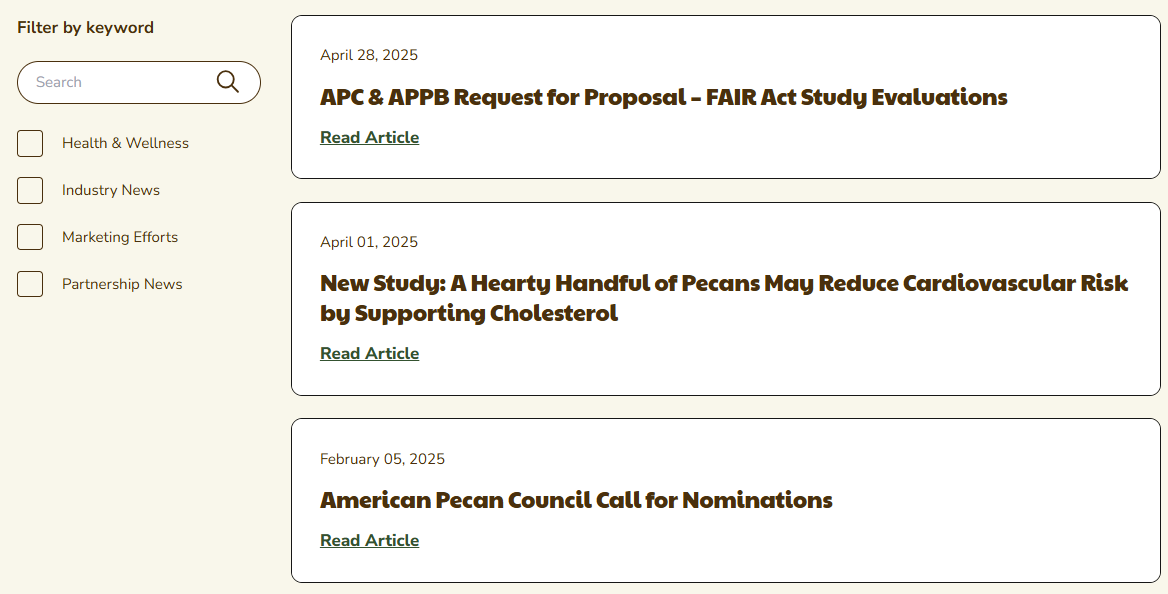The width and height of the screenshot is (1168, 594).
Task: Tick the Industry News checkbox
Action: tap(30, 190)
